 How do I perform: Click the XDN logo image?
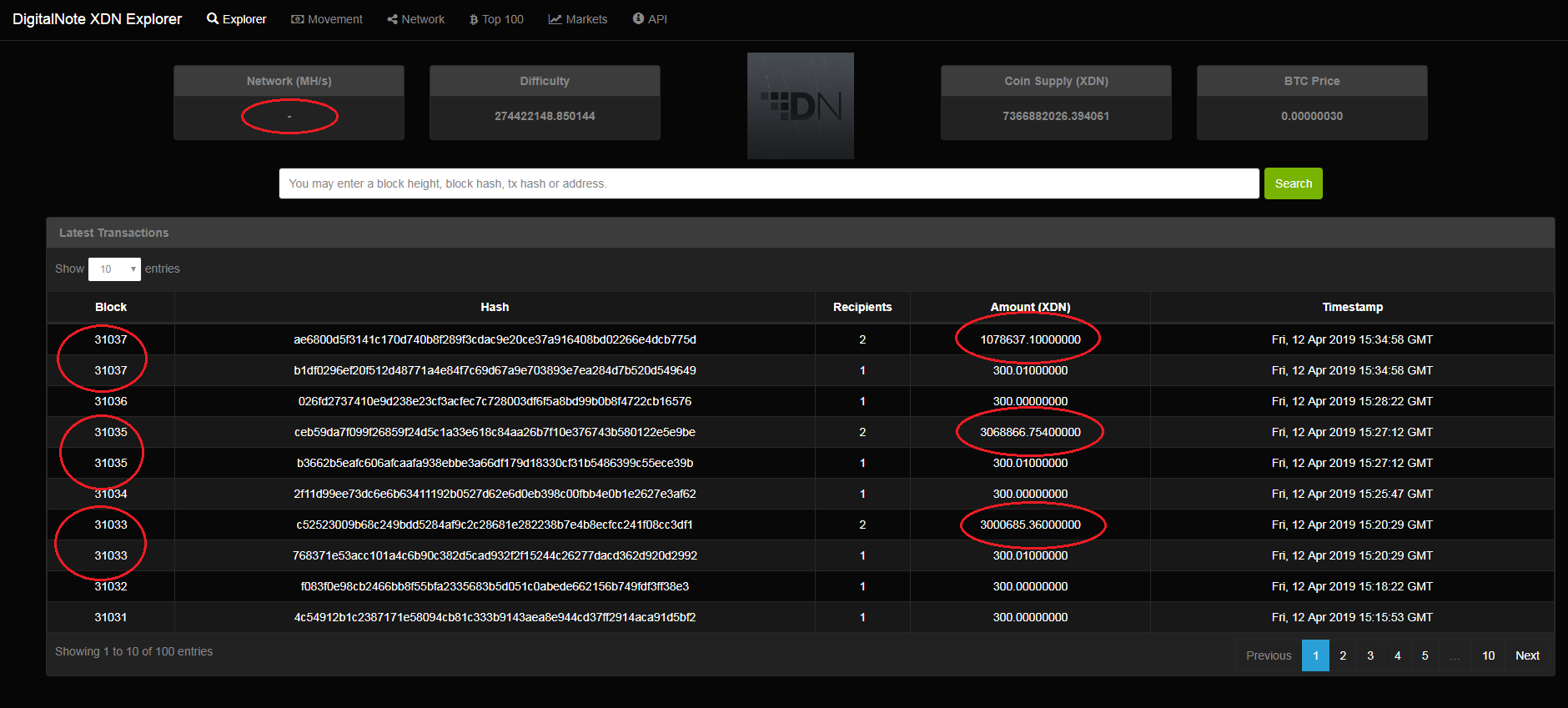pos(801,106)
